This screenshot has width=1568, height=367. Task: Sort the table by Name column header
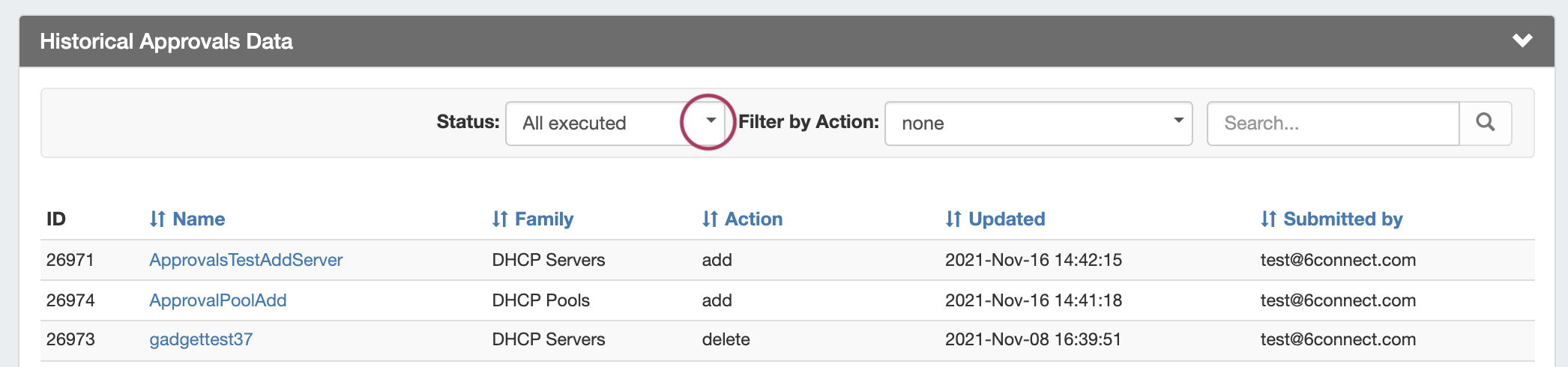tap(199, 219)
